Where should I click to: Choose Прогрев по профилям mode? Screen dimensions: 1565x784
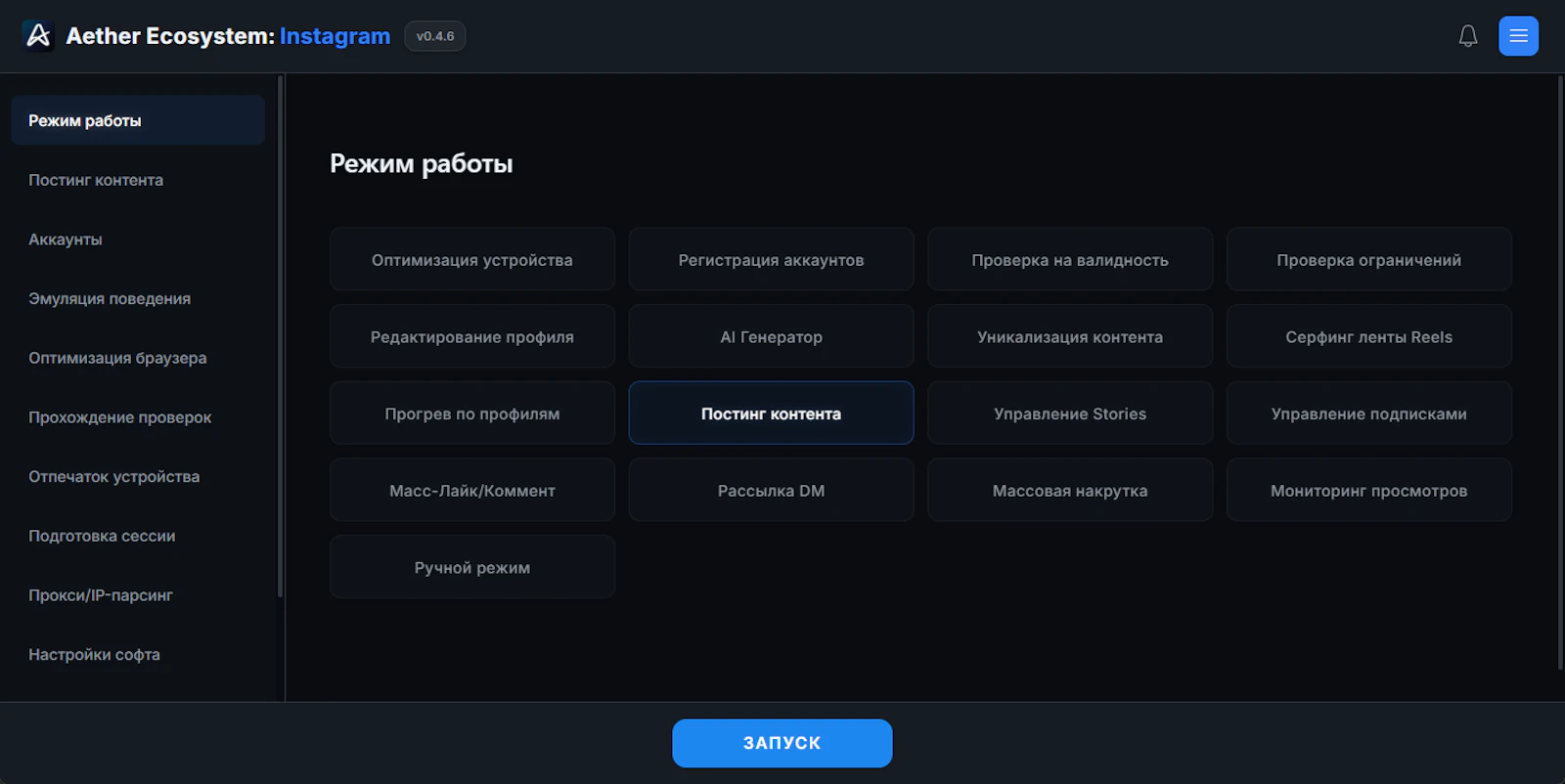click(x=472, y=414)
